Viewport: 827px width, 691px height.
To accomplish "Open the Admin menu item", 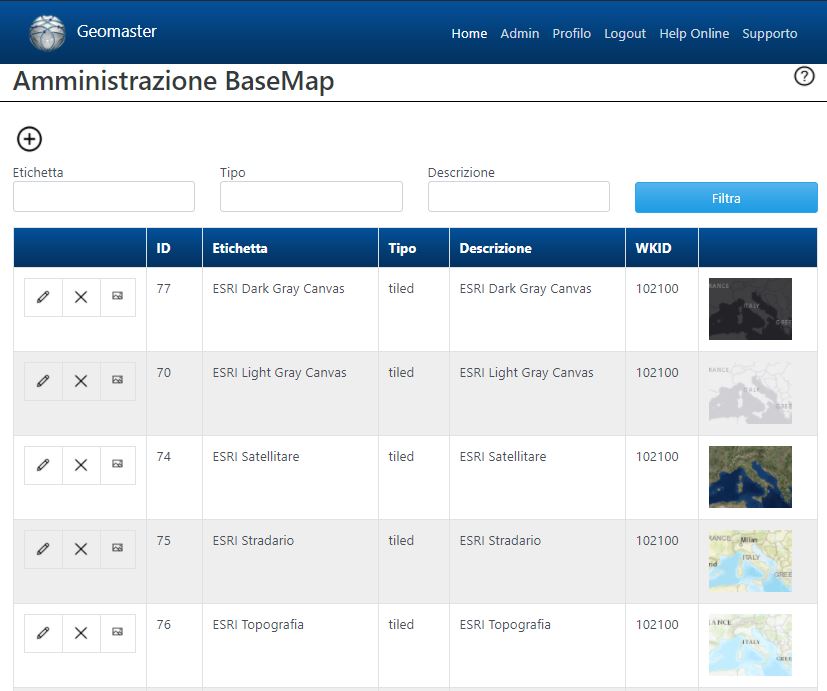I will (x=520, y=33).
